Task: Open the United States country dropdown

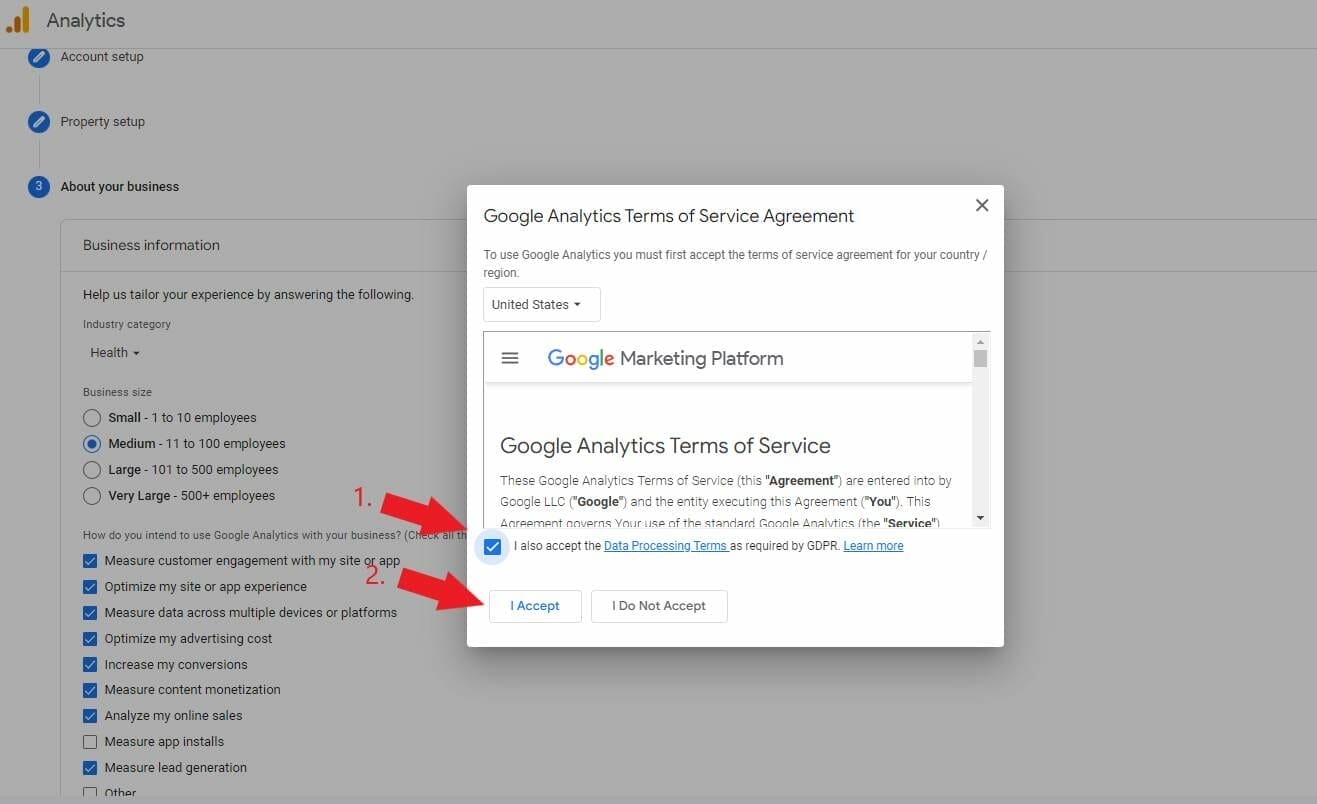Action: click(540, 304)
